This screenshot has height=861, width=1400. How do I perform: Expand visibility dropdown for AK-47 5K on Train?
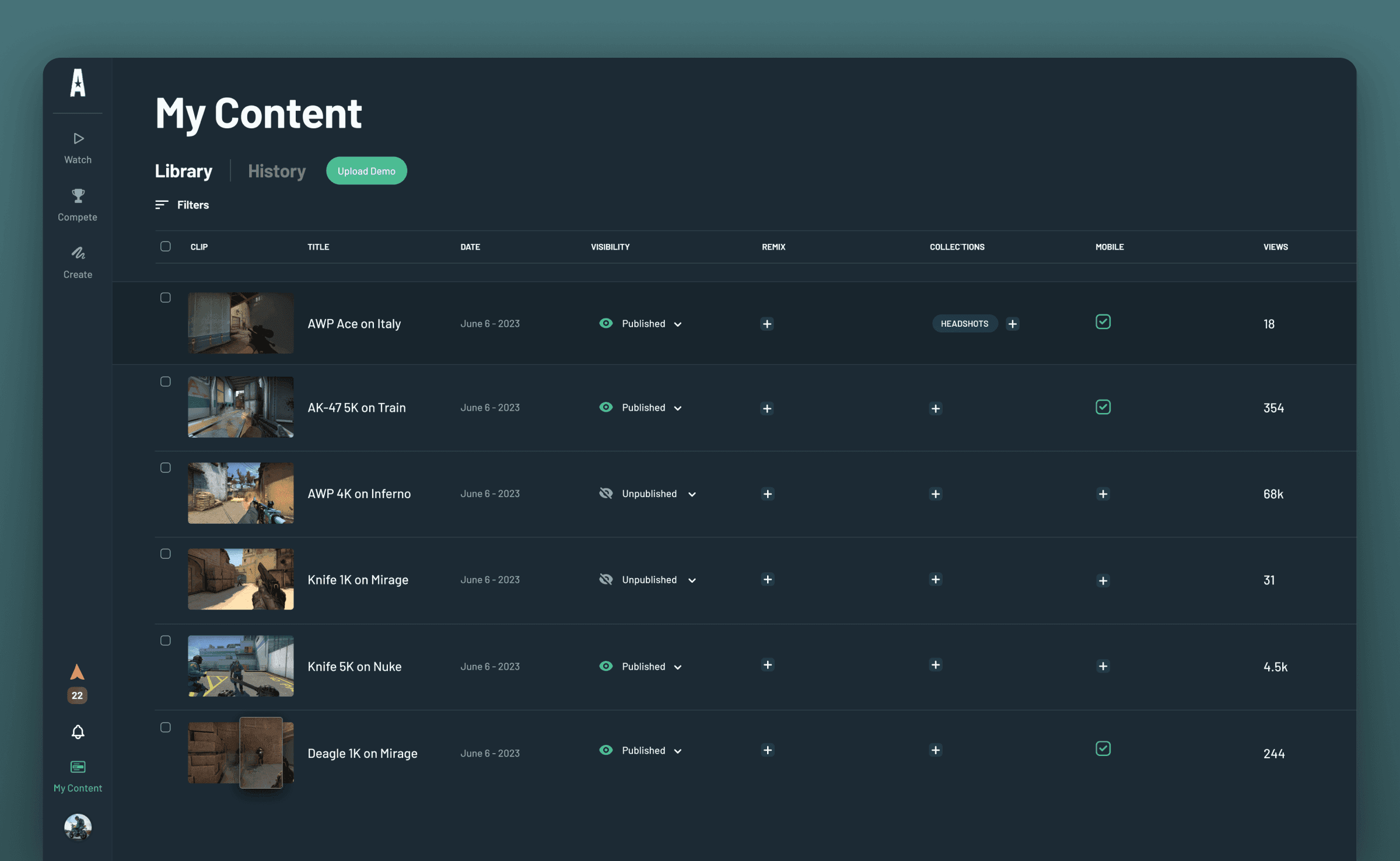[x=678, y=408]
